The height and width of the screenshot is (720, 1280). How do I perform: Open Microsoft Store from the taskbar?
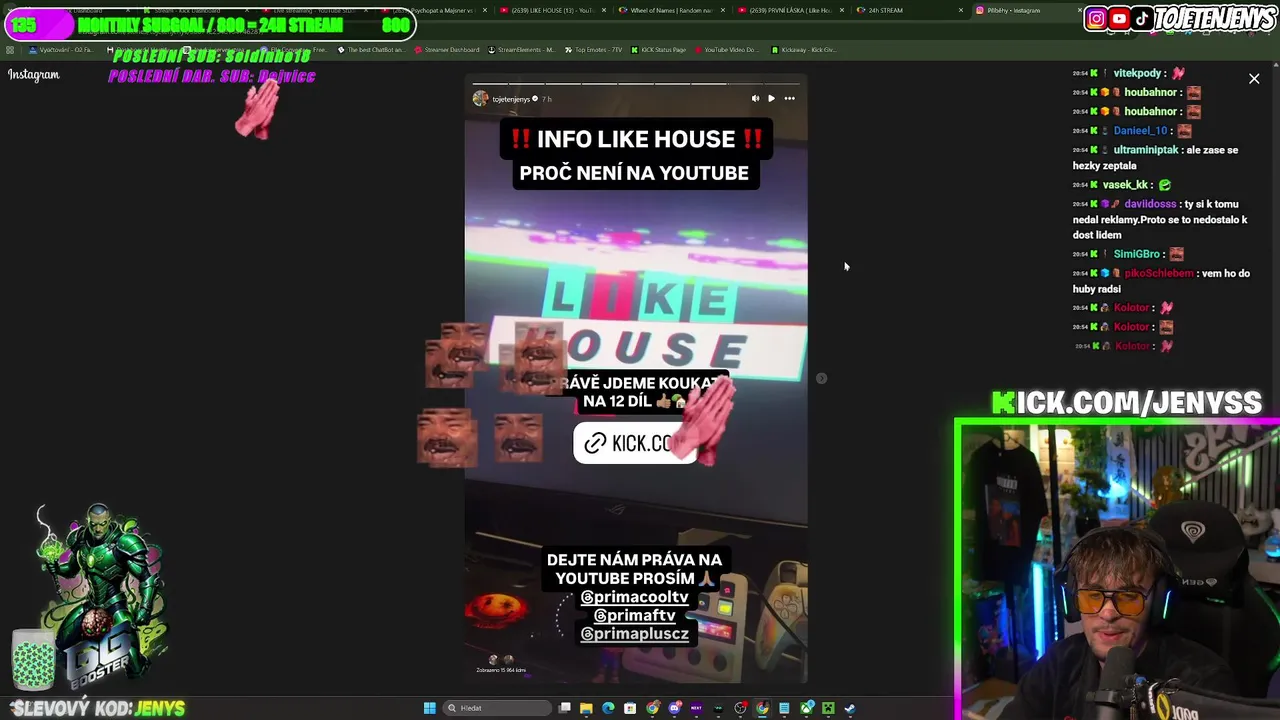[x=630, y=708]
